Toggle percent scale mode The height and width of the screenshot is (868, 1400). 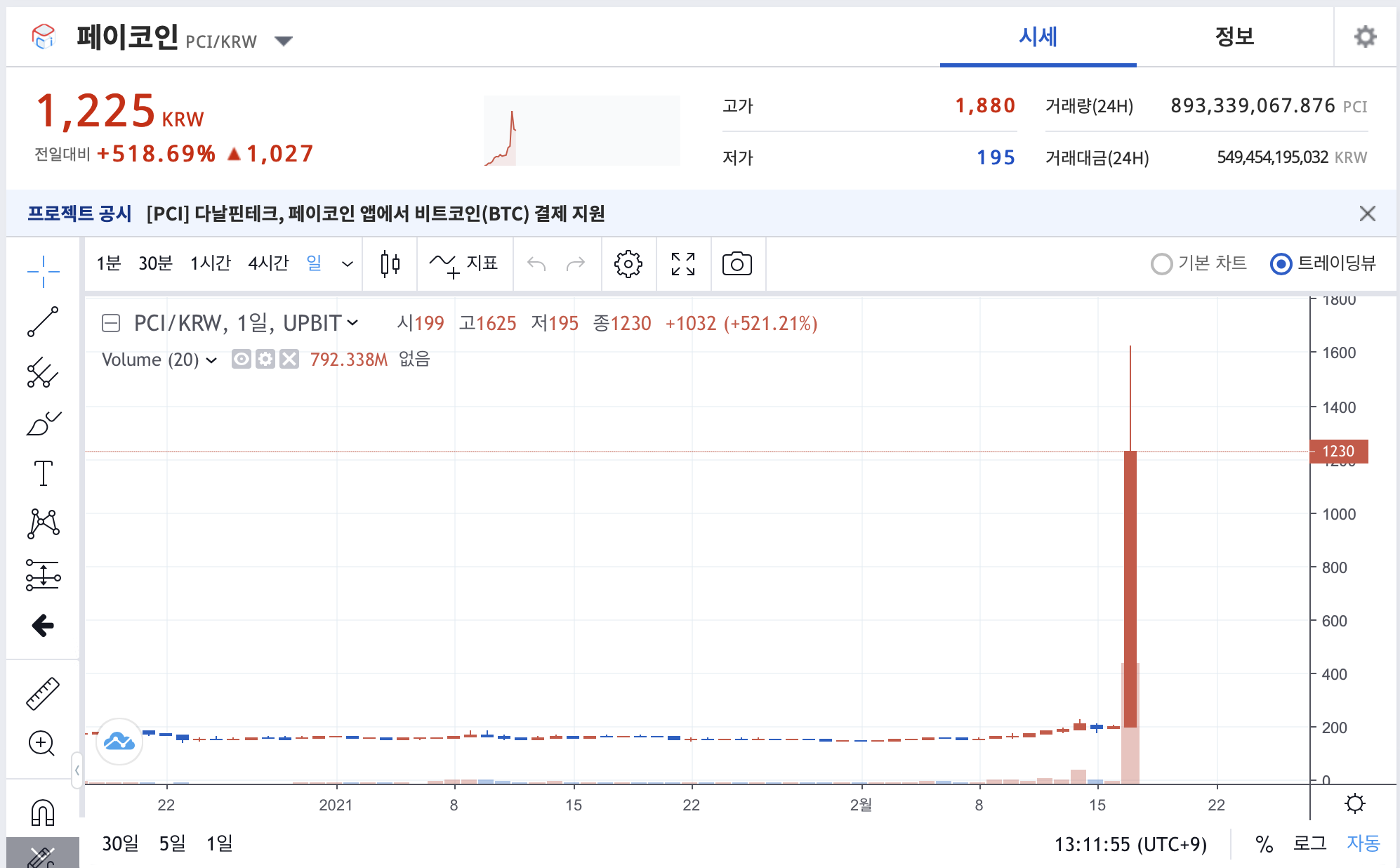tap(1264, 844)
